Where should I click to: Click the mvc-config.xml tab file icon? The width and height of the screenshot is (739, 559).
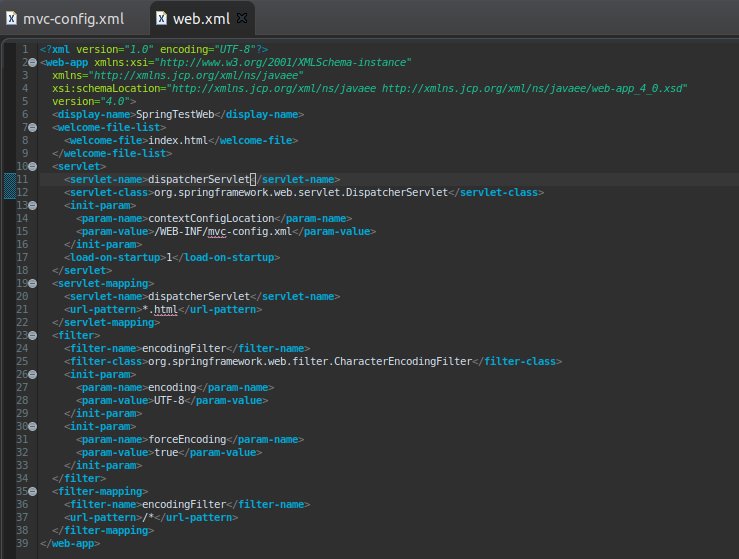pos(11,18)
